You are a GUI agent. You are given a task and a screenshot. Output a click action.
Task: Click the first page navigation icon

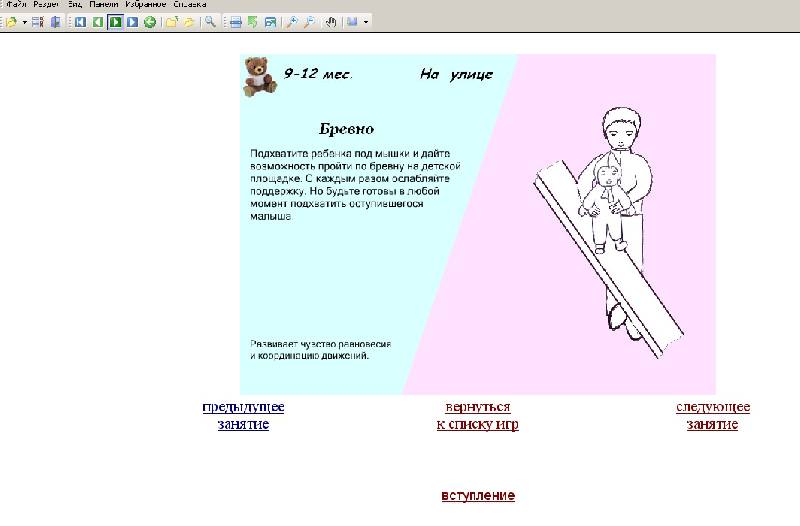click(x=80, y=21)
